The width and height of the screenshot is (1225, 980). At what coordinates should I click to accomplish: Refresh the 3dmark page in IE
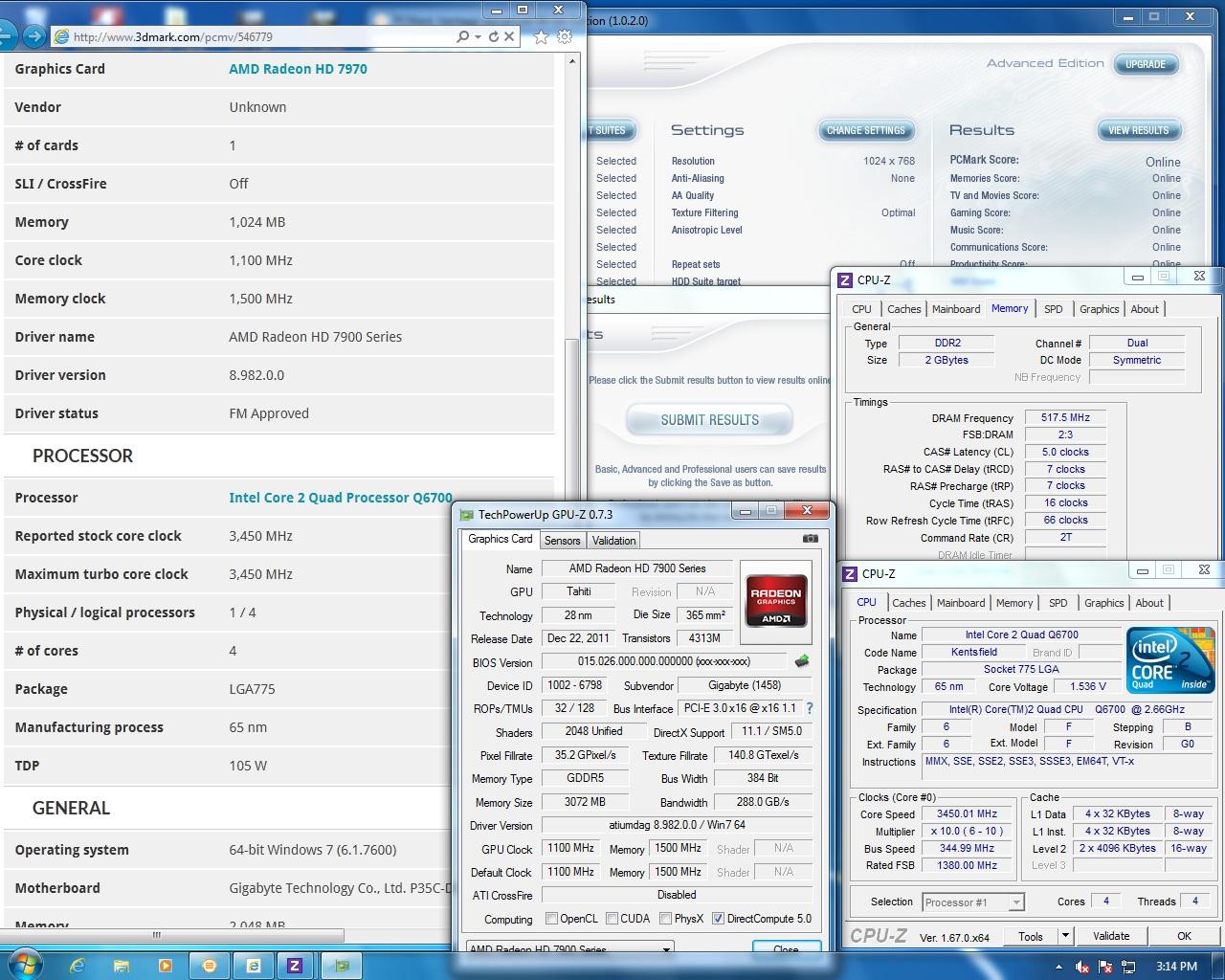(494, 36)
